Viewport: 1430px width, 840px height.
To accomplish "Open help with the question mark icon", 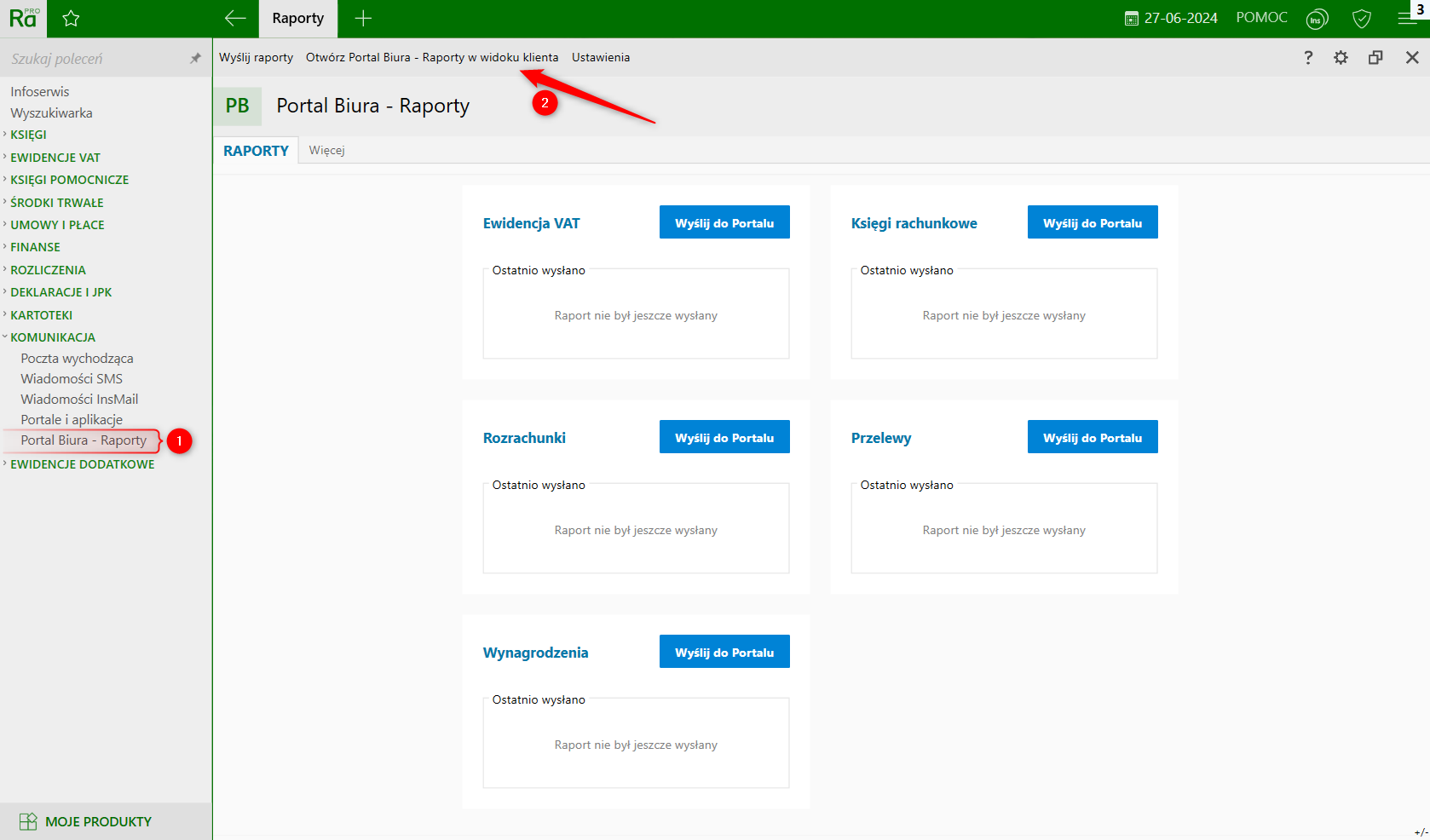I will 1308,57.
